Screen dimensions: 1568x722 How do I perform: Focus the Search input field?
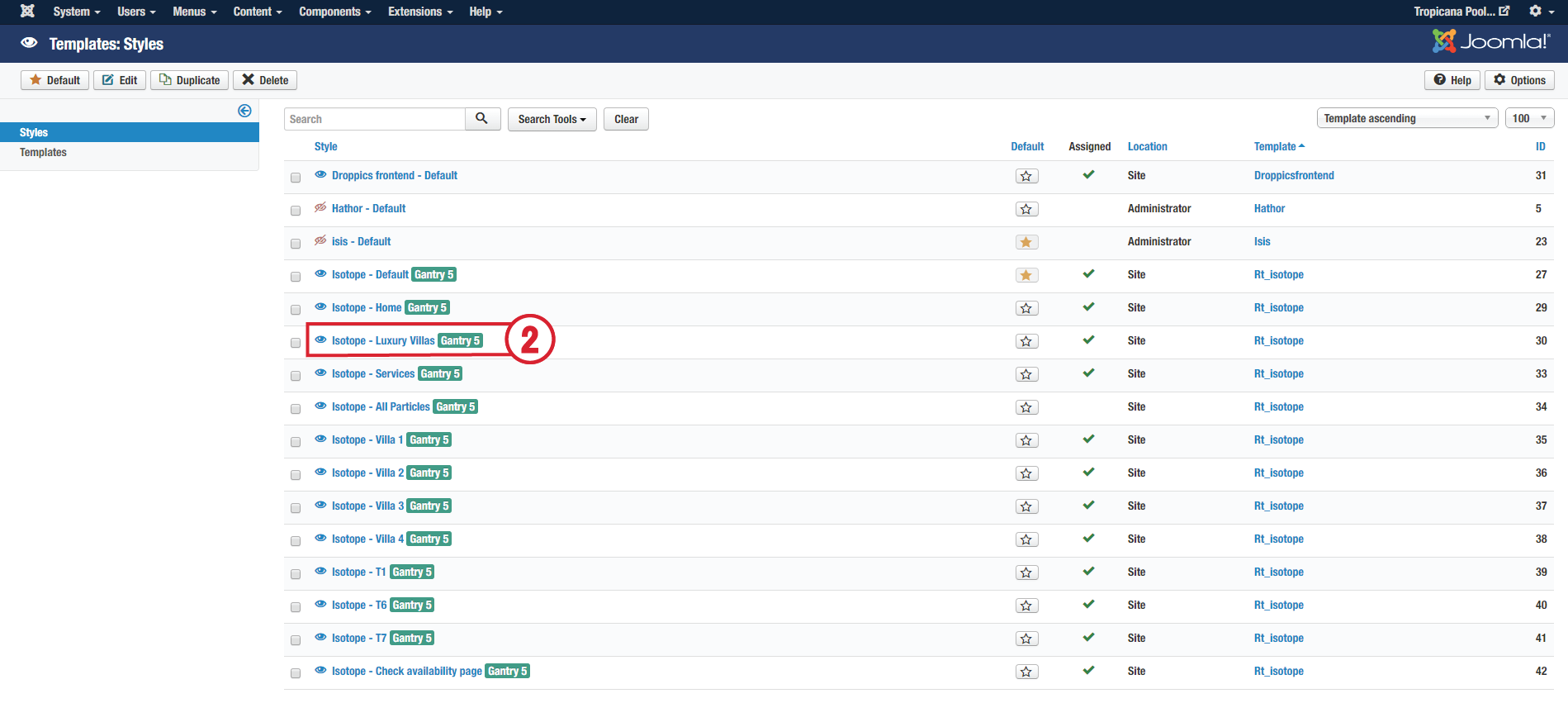(375, 119)
